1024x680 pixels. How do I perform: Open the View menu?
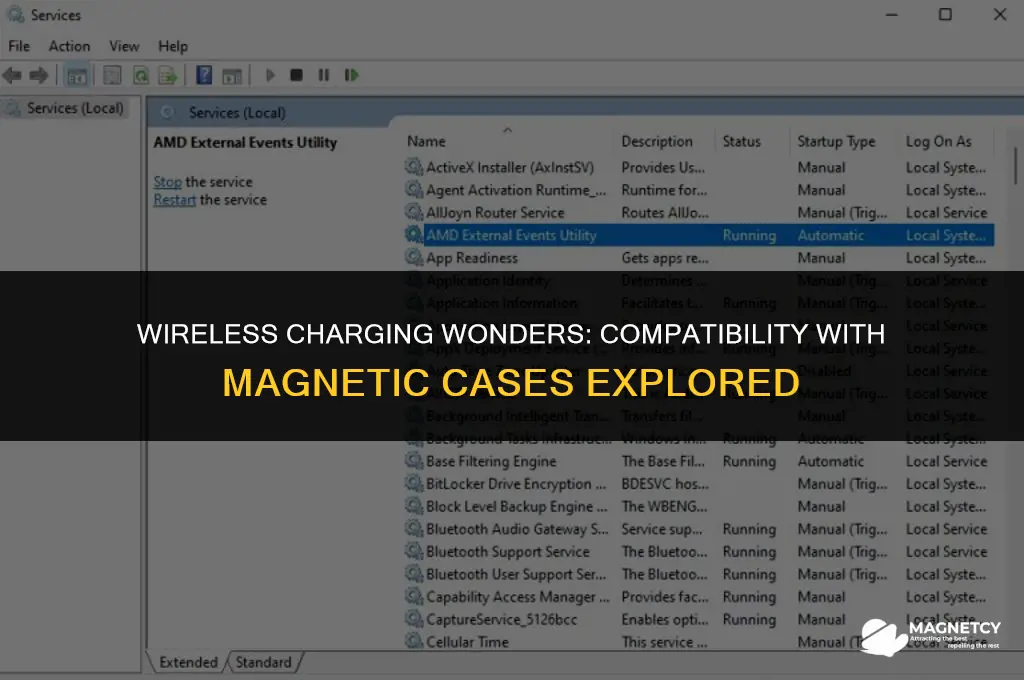[124, 46]
